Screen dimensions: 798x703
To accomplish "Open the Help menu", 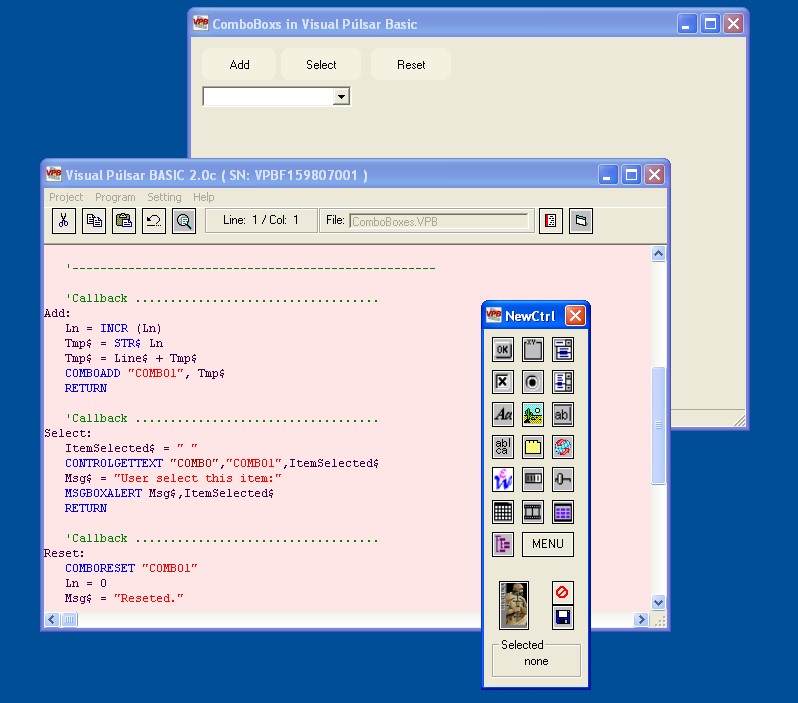I will tap(204, 197).
